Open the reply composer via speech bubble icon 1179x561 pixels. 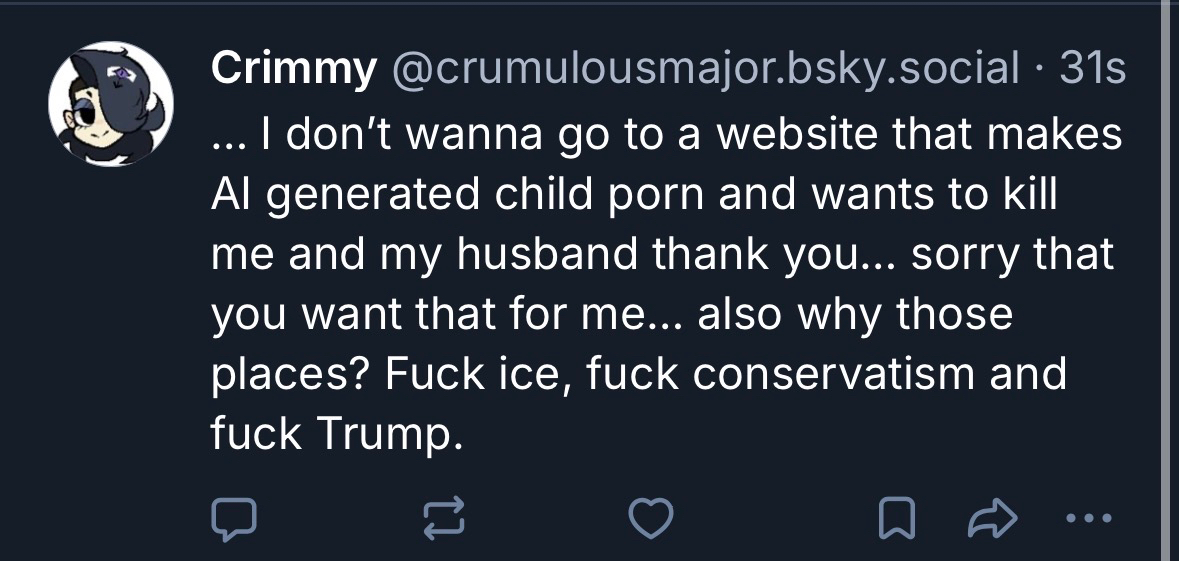pyautogui.click(x=236, y=518)
